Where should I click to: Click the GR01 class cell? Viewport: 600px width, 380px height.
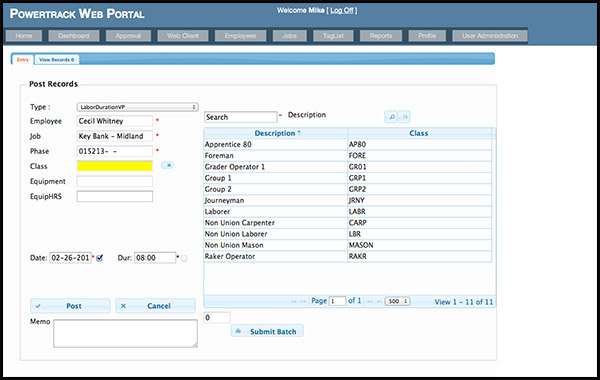click(420, 167)
